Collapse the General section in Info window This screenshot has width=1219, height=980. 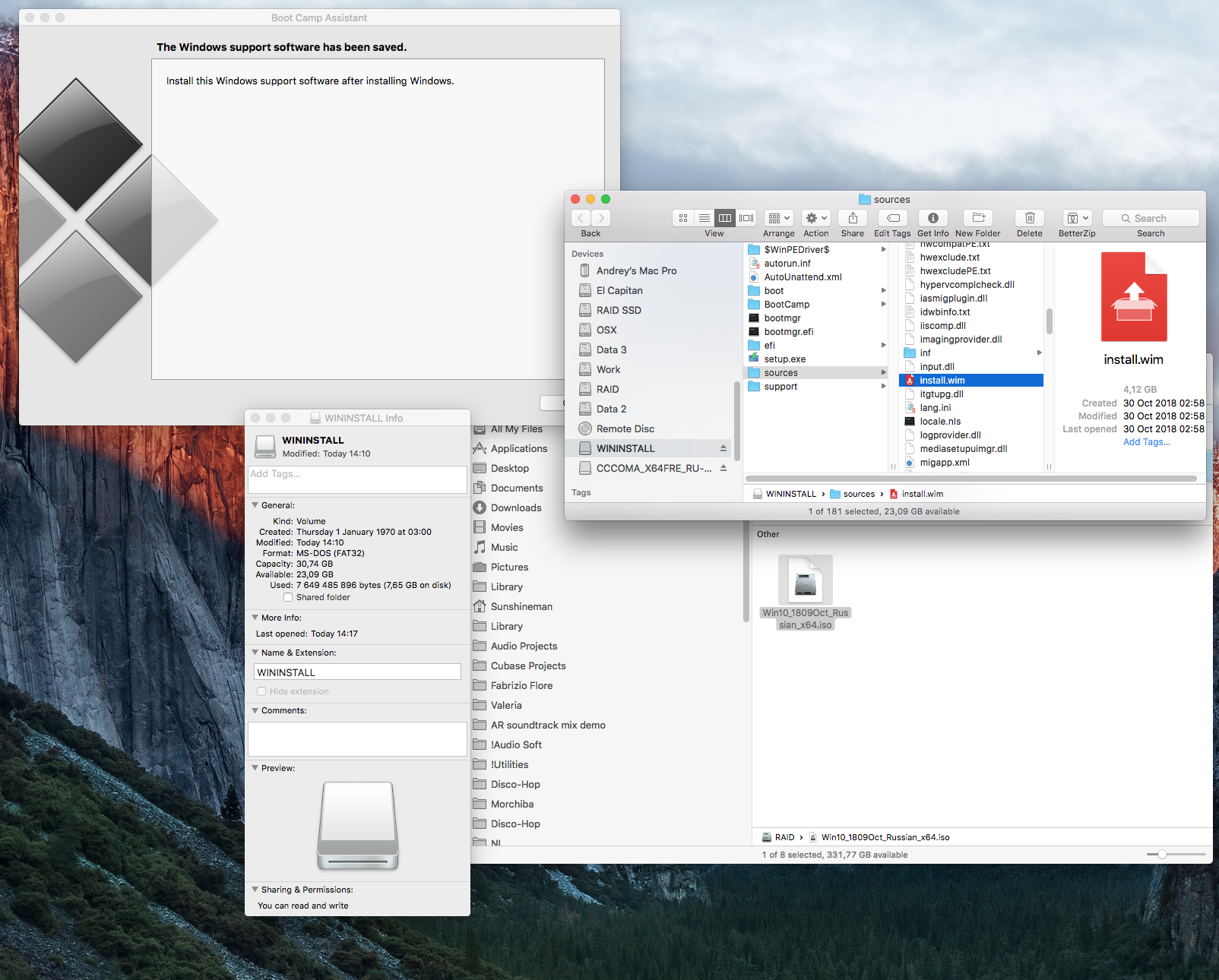point(255,504)
